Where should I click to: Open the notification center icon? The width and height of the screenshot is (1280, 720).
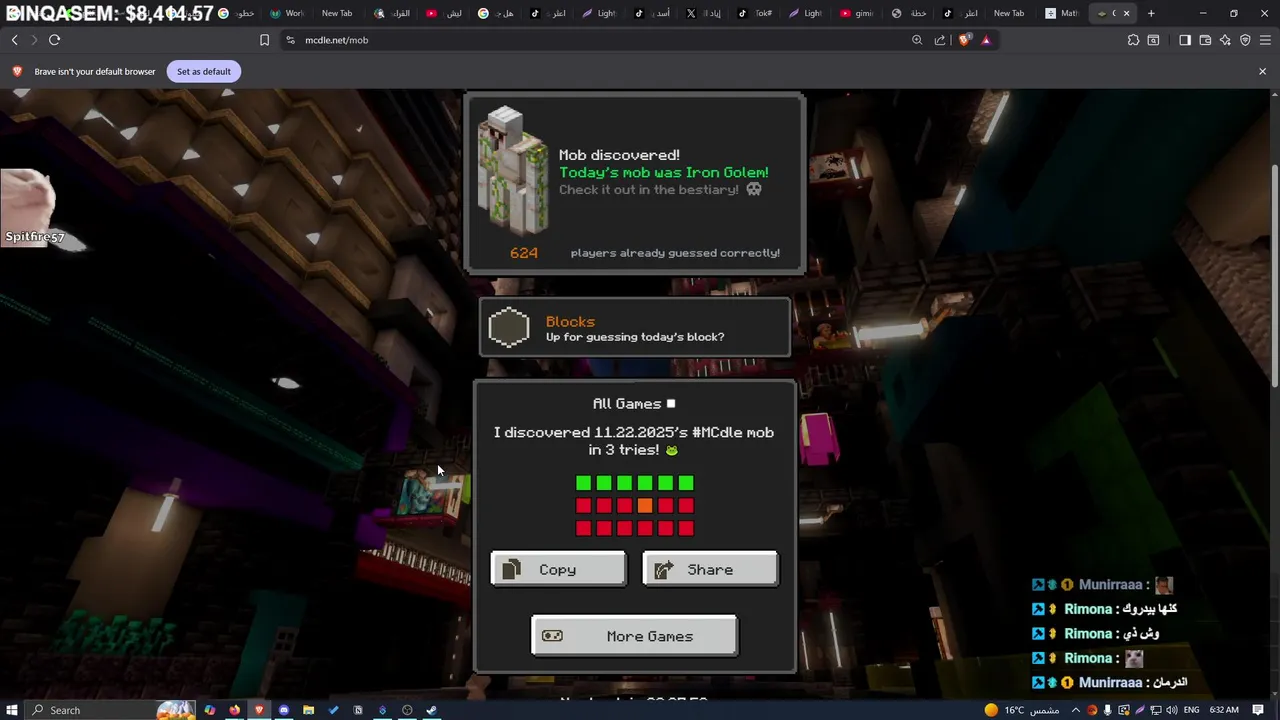coord(1258,710)
